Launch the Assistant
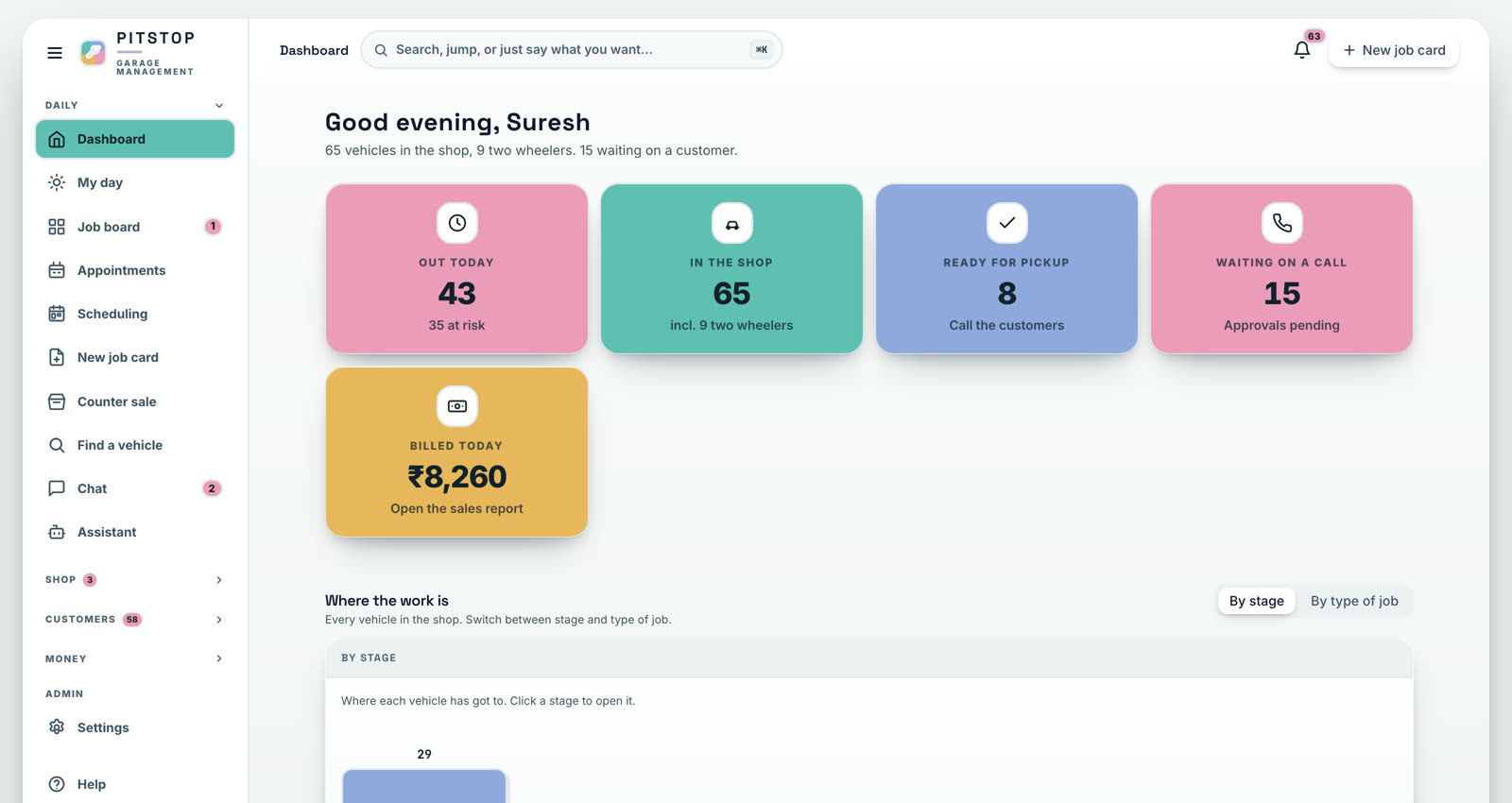Screen dimensions: 1512x803 (135, 532)
